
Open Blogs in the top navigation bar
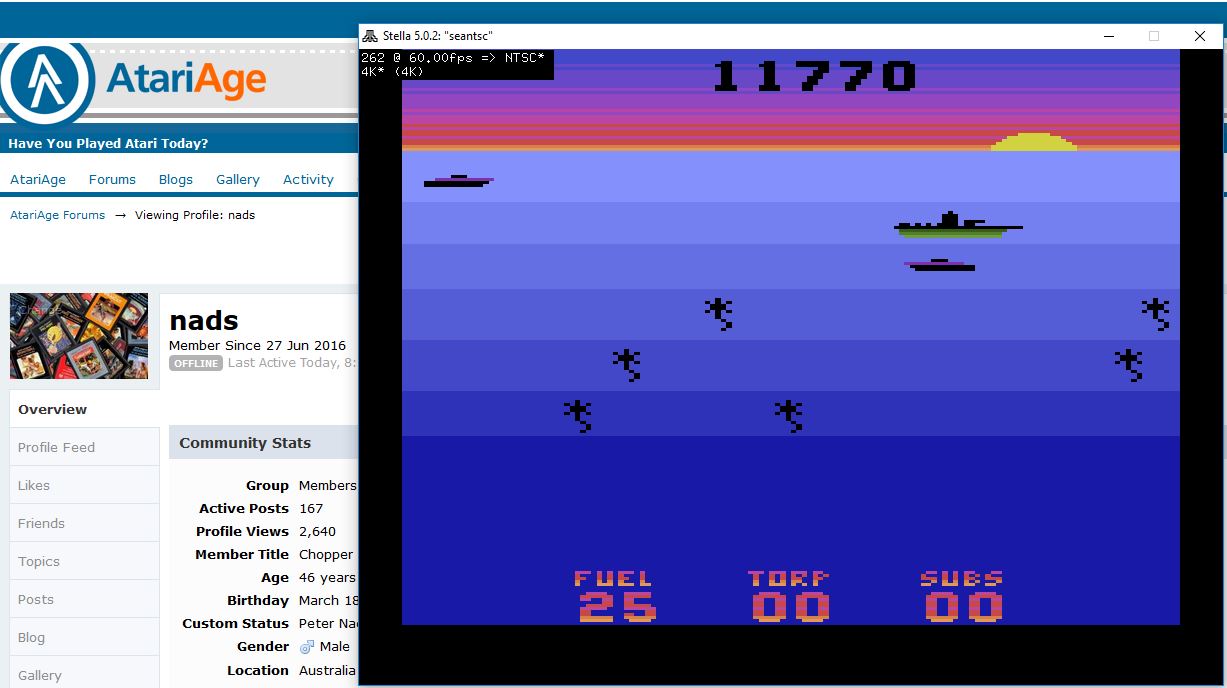(x=175, y=180)
